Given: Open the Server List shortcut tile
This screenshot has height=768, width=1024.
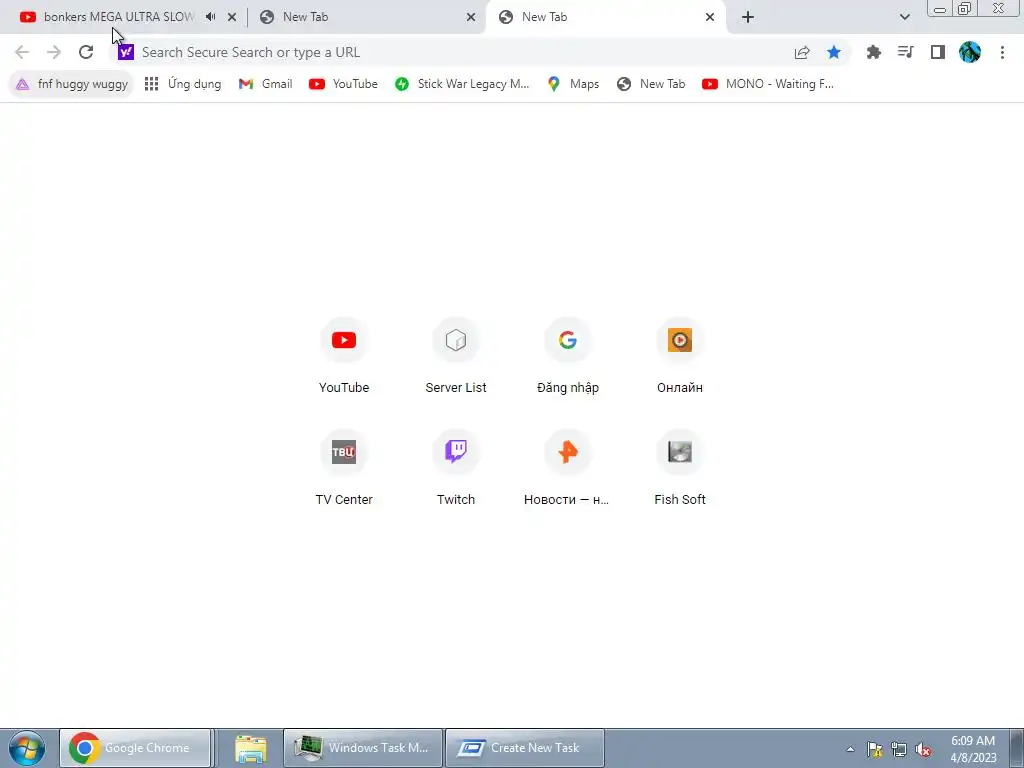Looking at the screenshot, I should [x=456, y=357].
